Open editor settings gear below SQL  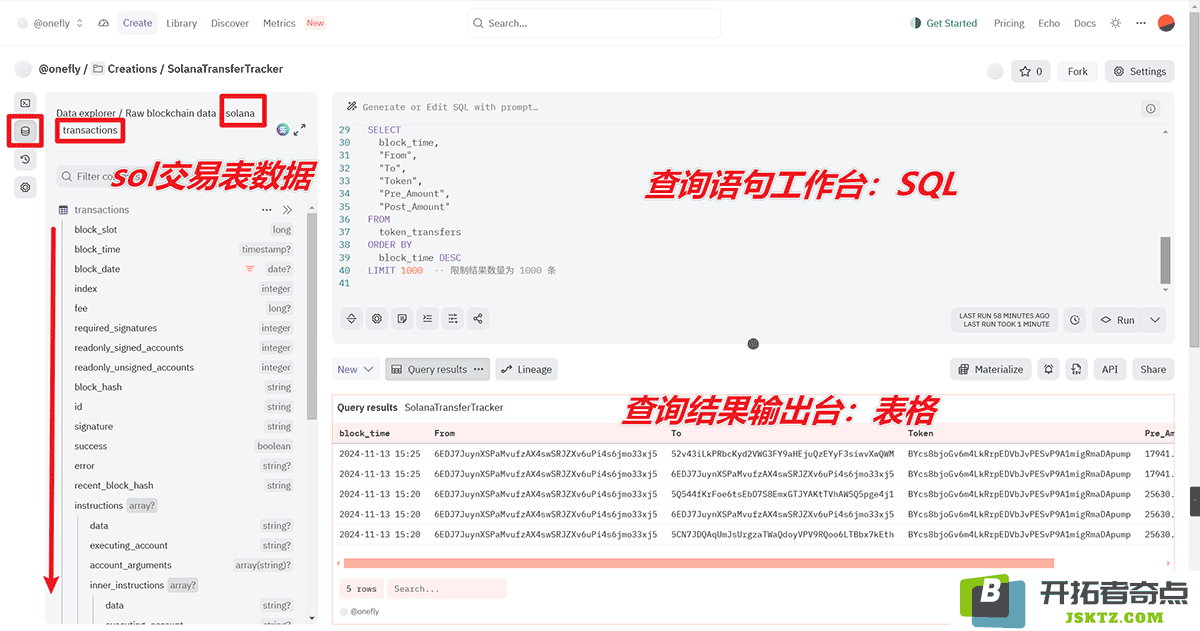pos(377,319)
